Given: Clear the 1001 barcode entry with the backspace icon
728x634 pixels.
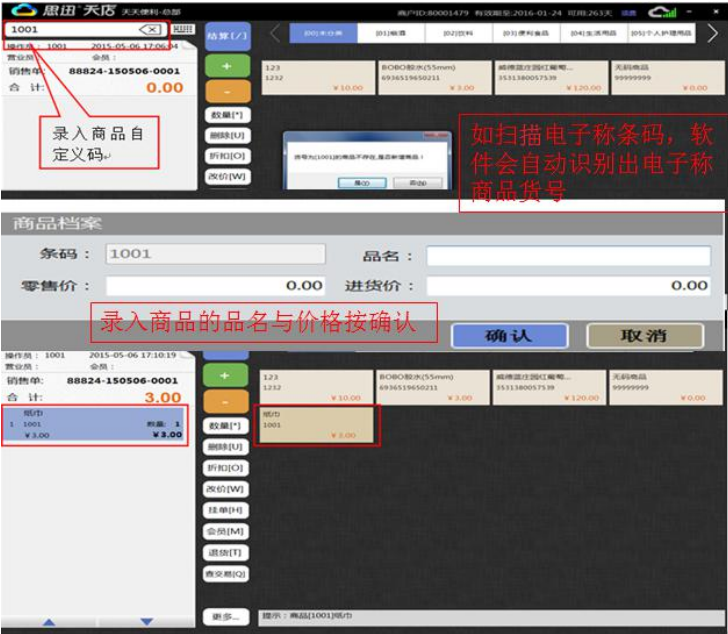Looking at the screenshot, I should 150,30.
